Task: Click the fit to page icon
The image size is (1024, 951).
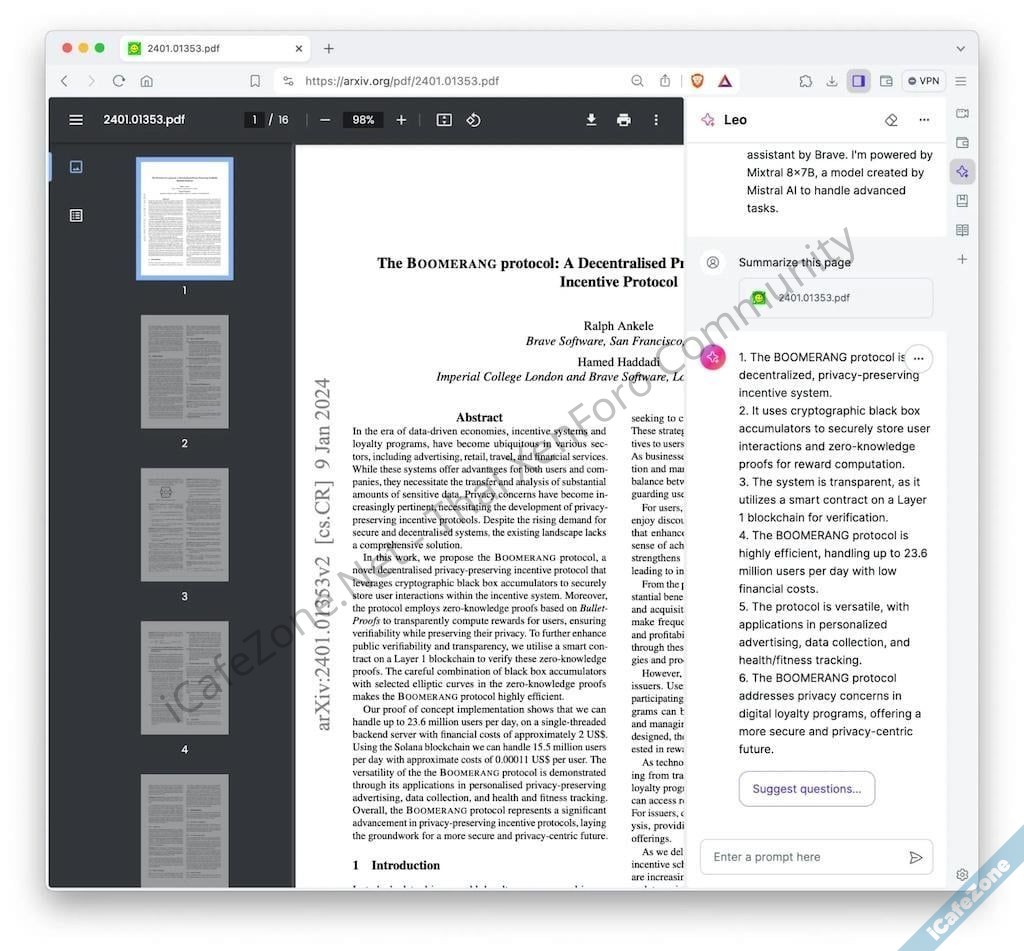Action: [x=444, y=120]
